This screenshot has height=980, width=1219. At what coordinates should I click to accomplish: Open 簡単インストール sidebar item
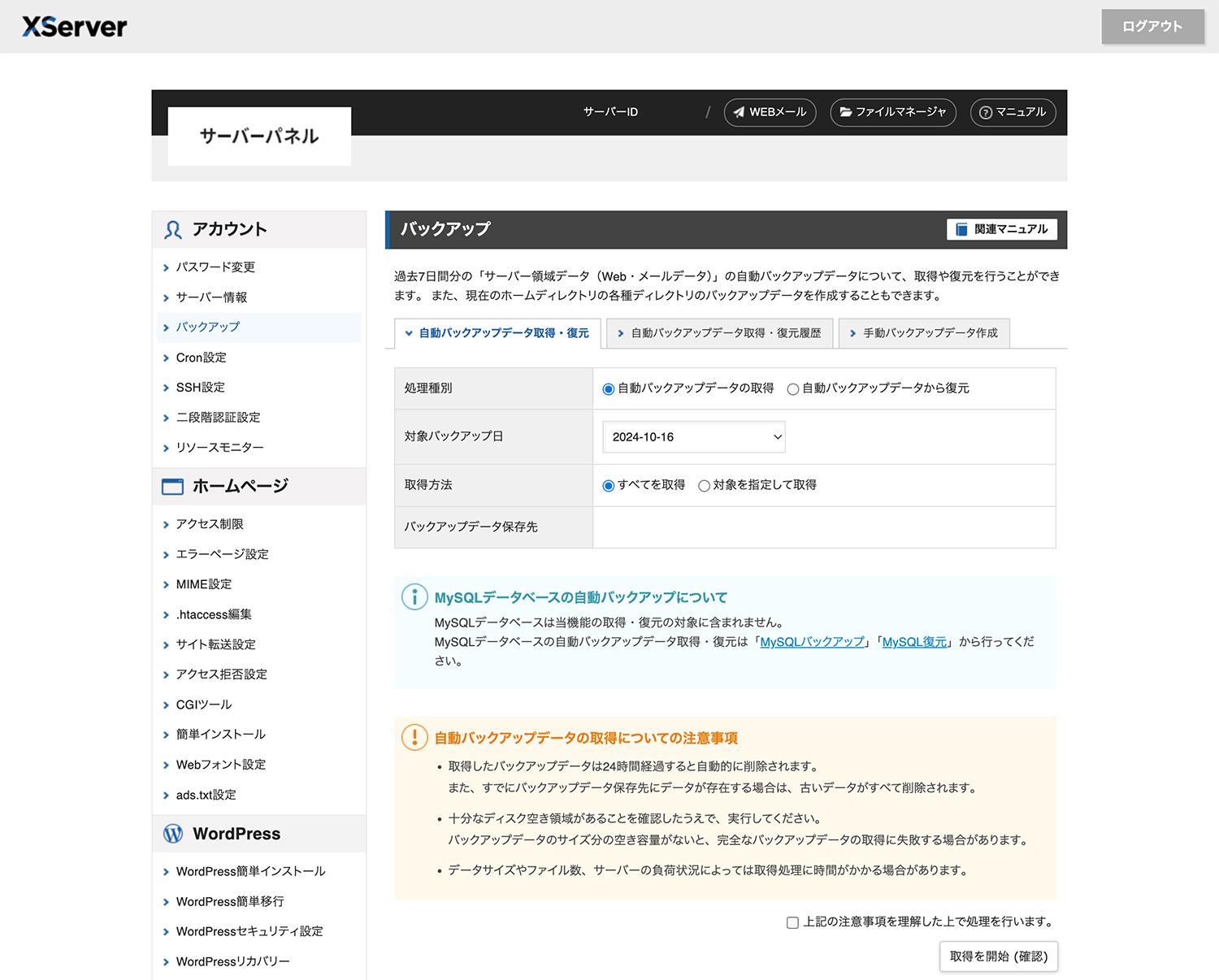220,735
